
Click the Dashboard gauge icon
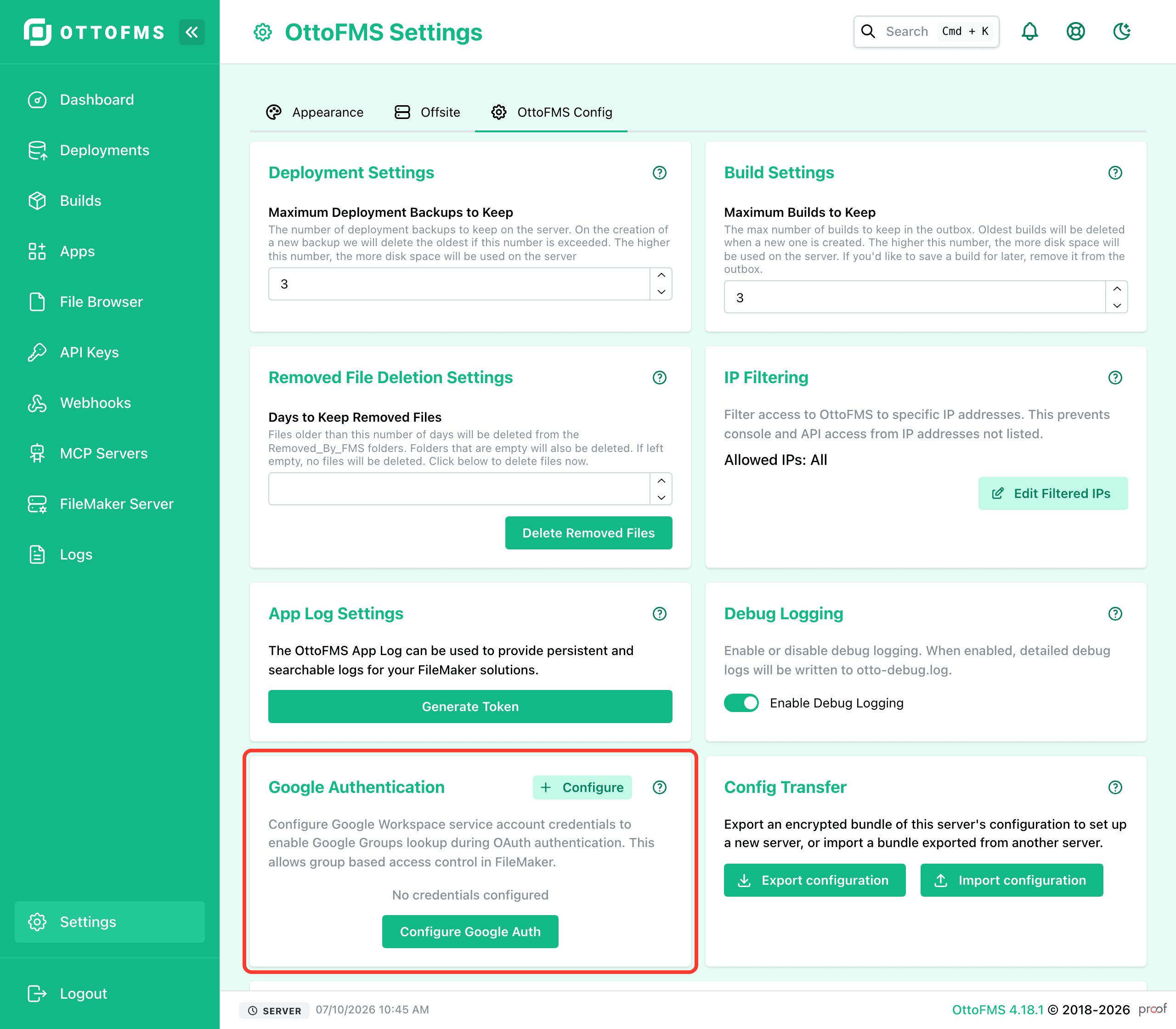[x=37, y=100]
